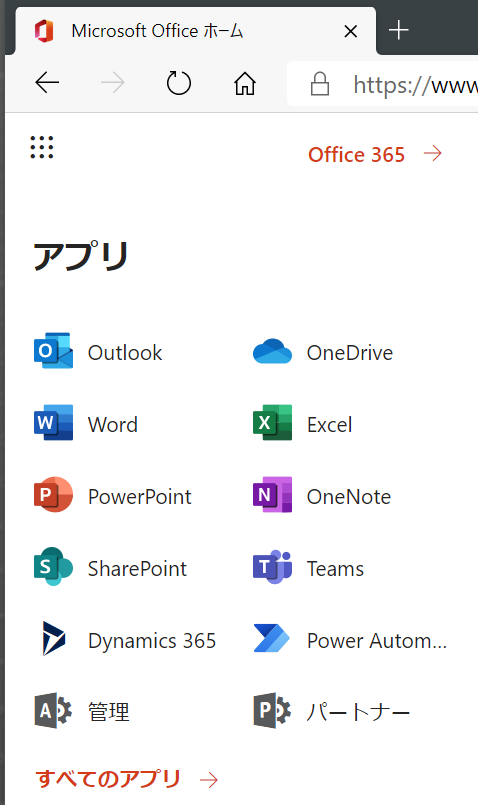Refresh the page with the reload button
478x805 pixels.
[x=179, y=83]
